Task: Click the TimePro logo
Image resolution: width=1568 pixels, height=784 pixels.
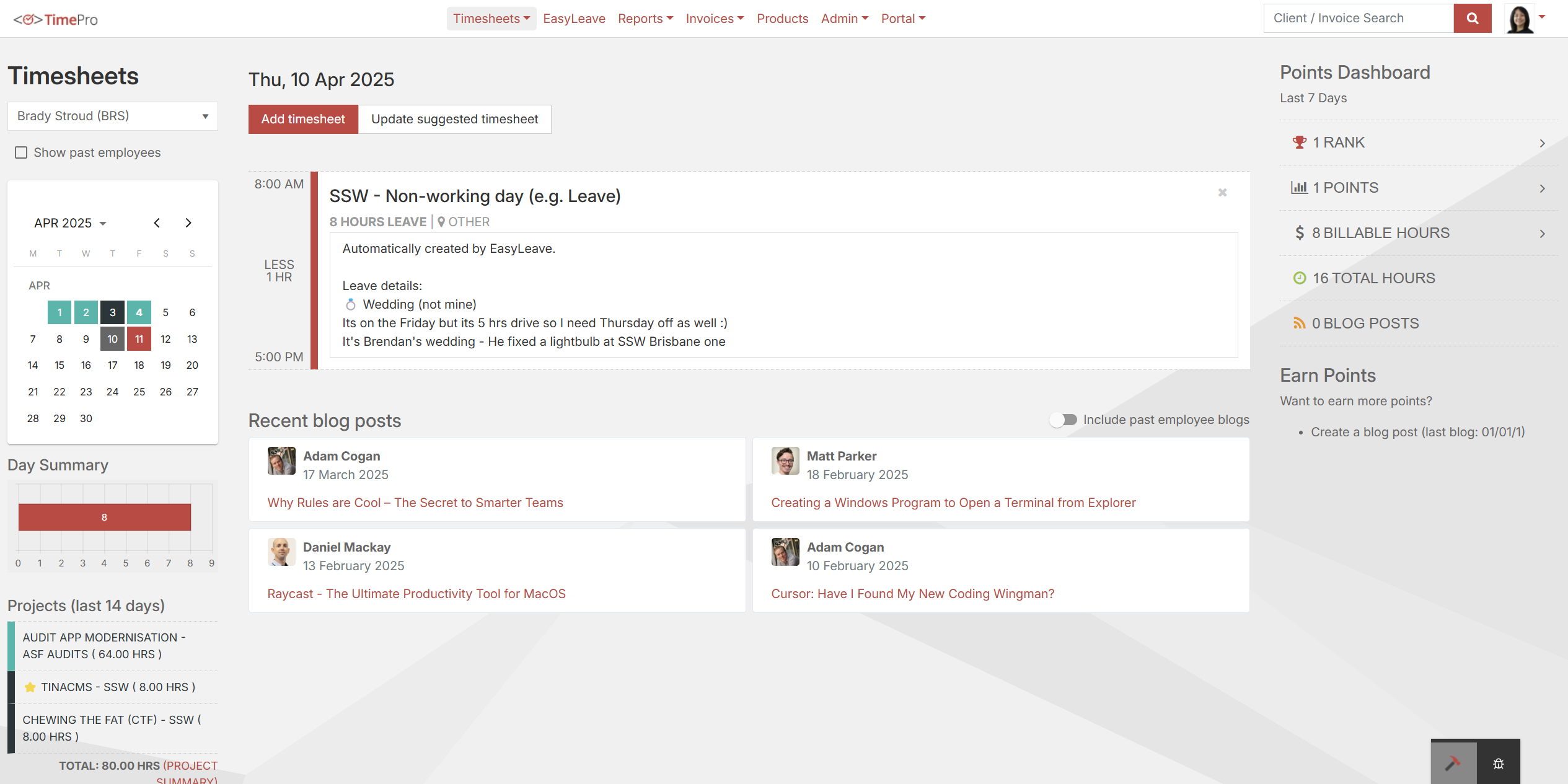Action: pyautogui.click(x=56, y=19)
